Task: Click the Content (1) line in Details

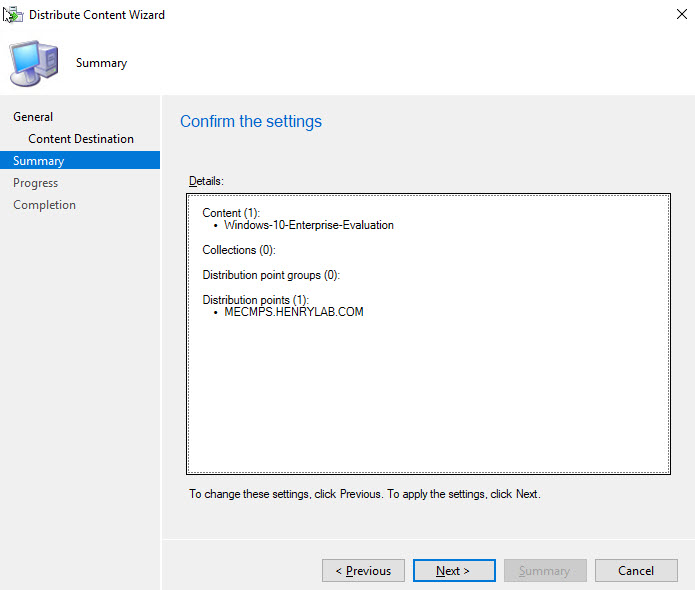Action: click(231, 213)
